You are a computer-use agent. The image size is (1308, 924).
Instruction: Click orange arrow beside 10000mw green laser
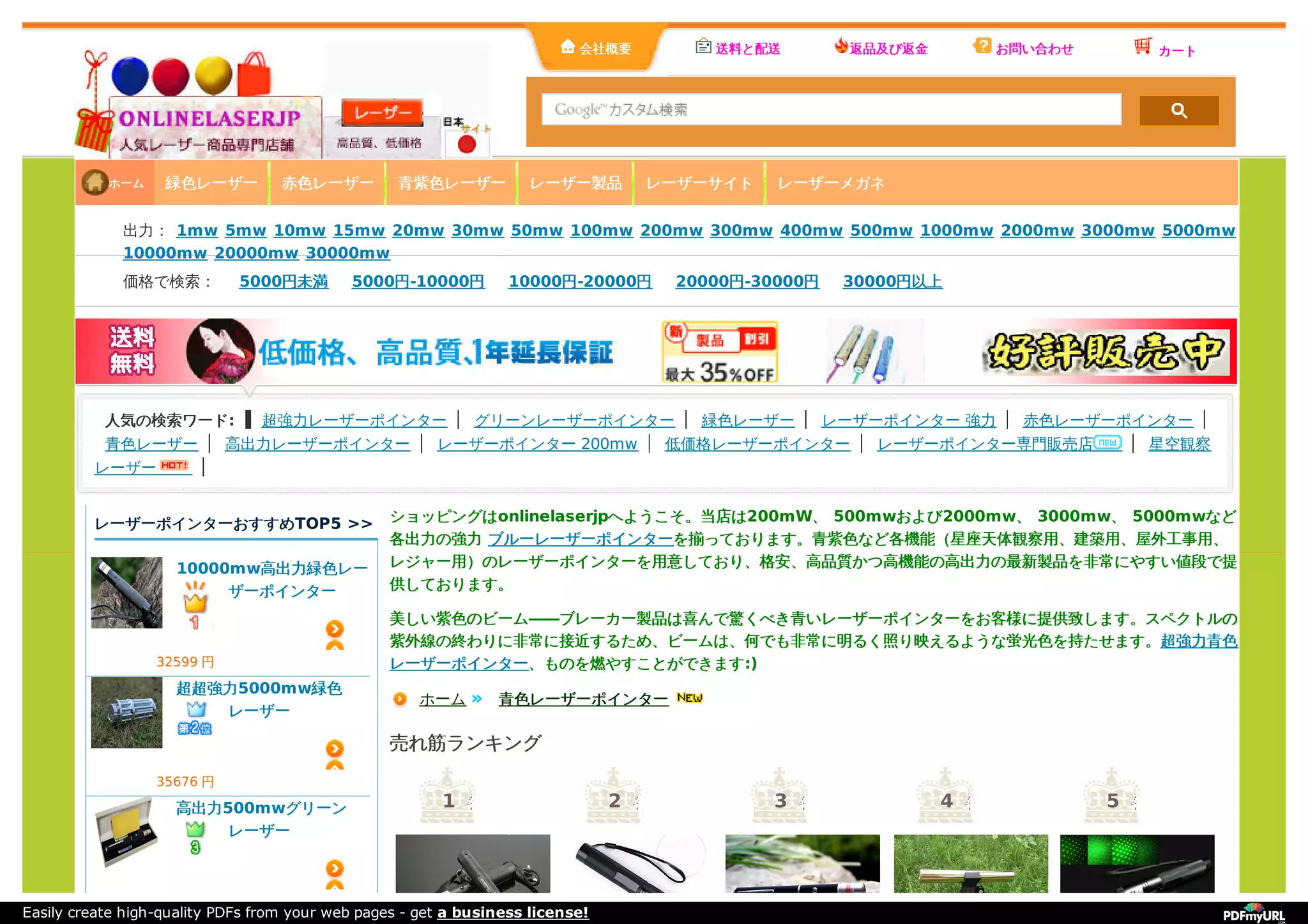coord(335,629)
